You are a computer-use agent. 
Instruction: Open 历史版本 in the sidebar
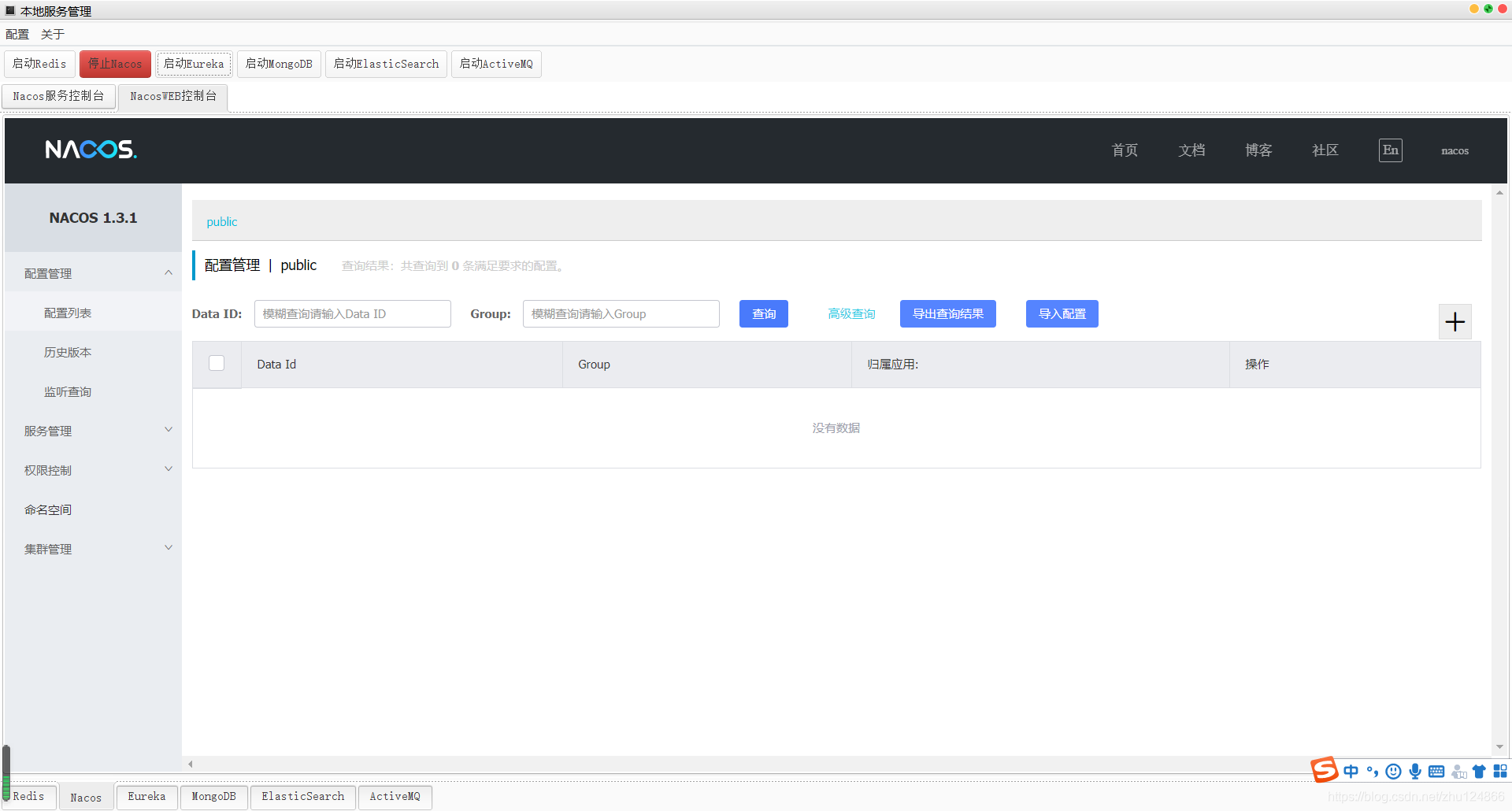93,352
